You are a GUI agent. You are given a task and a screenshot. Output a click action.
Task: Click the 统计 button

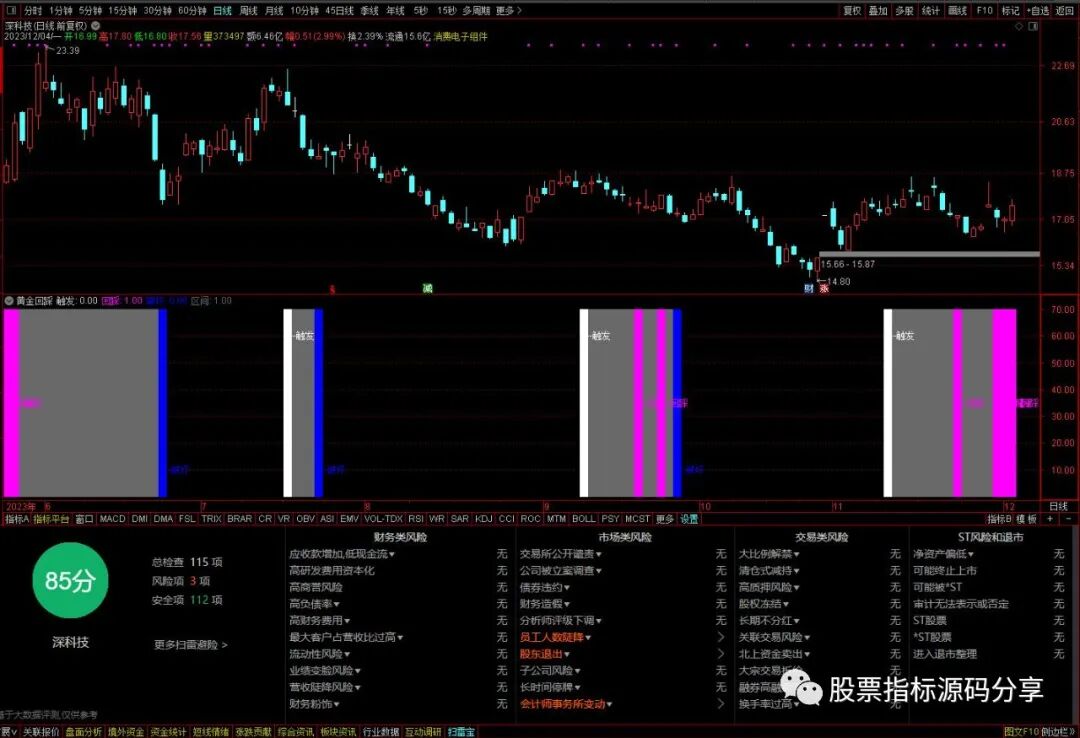(931, 10)
